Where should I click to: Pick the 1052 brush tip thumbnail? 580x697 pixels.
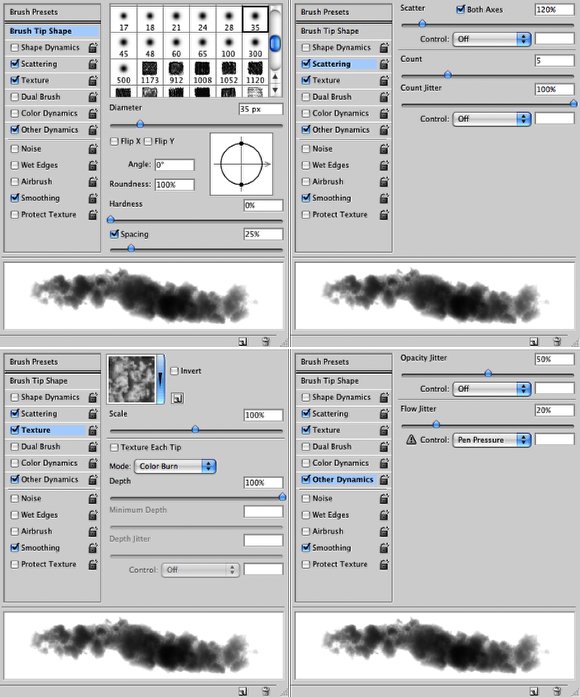click(x=228, y=72)
